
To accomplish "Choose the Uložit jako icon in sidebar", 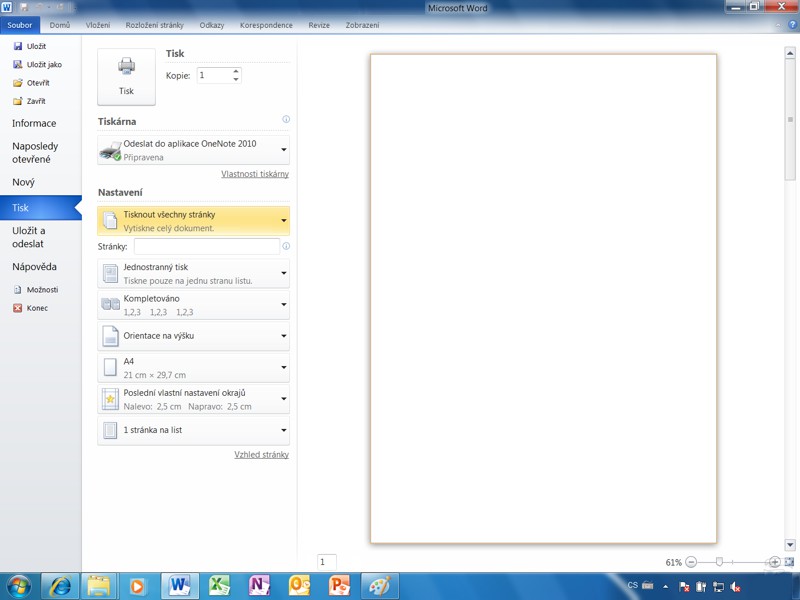I will click(x=18, y=65).
